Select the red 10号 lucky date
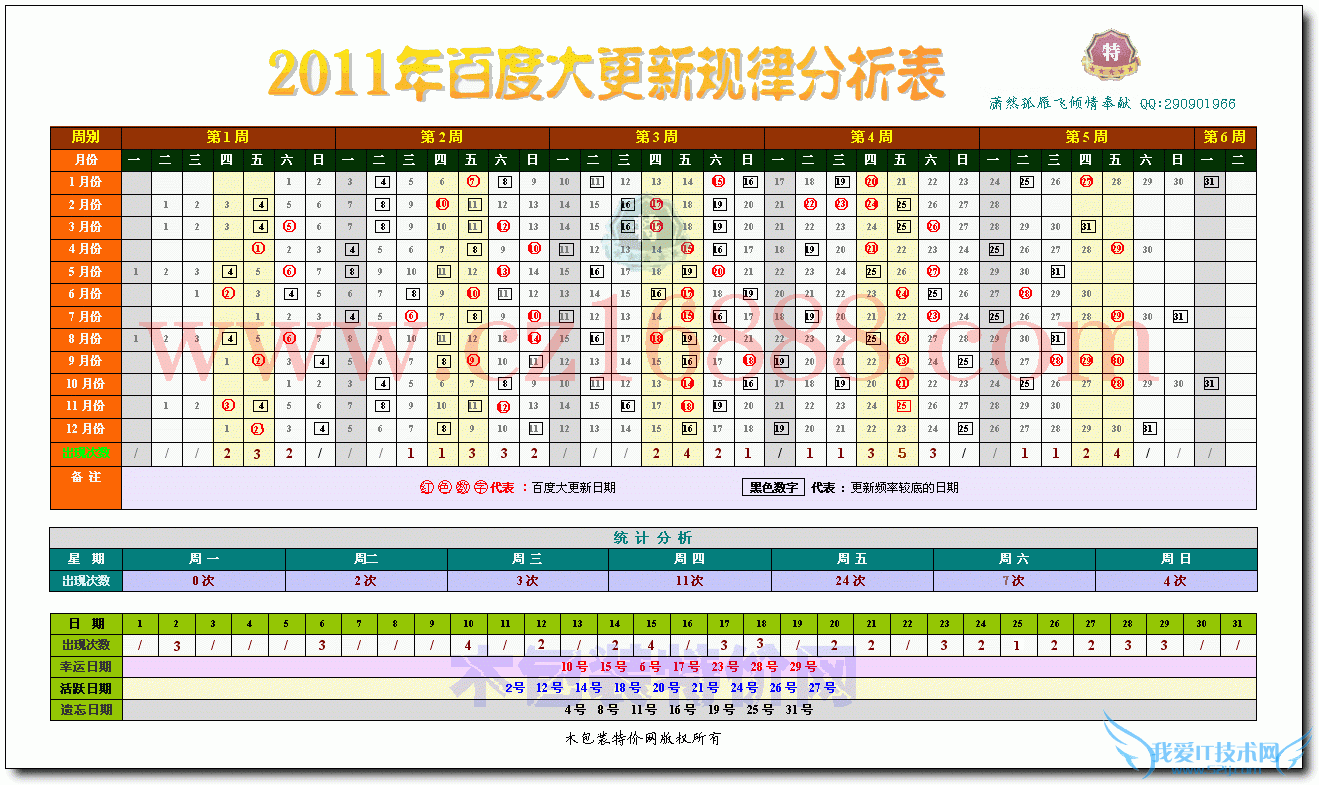This screenshot has height=785, width=1319. point(574,666)
